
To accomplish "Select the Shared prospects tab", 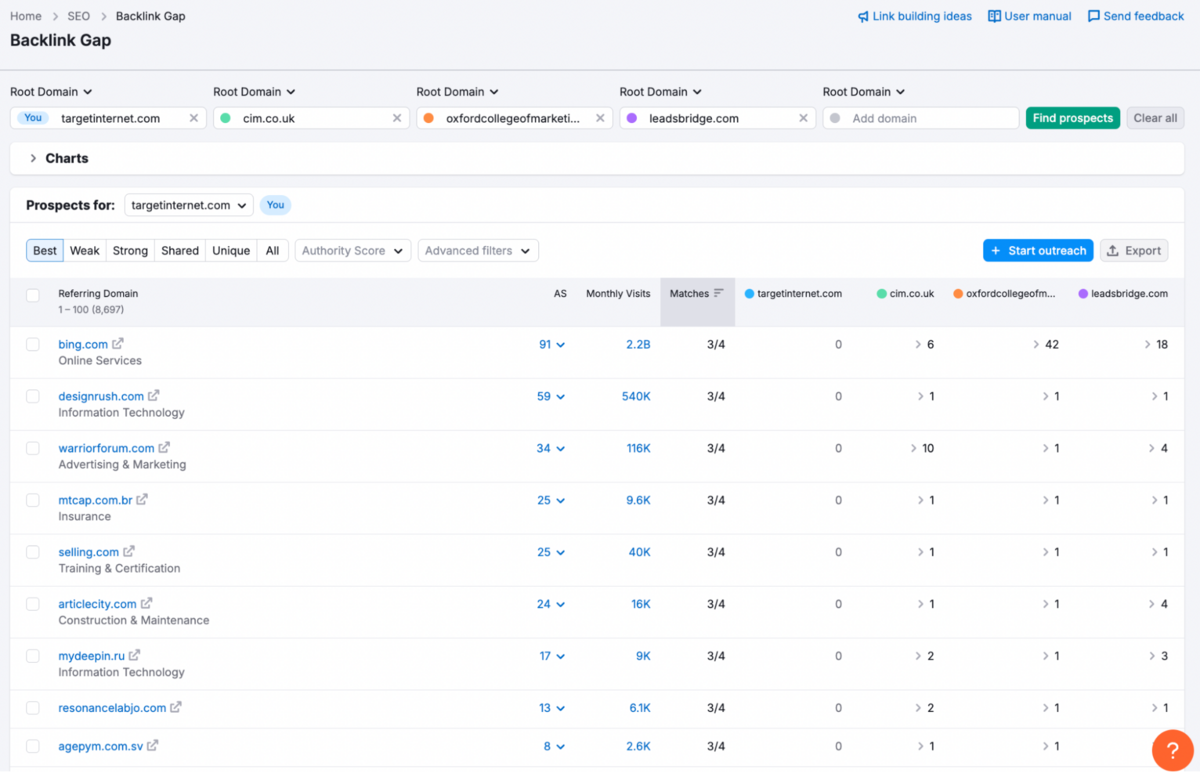I will [x=180, y=251].
